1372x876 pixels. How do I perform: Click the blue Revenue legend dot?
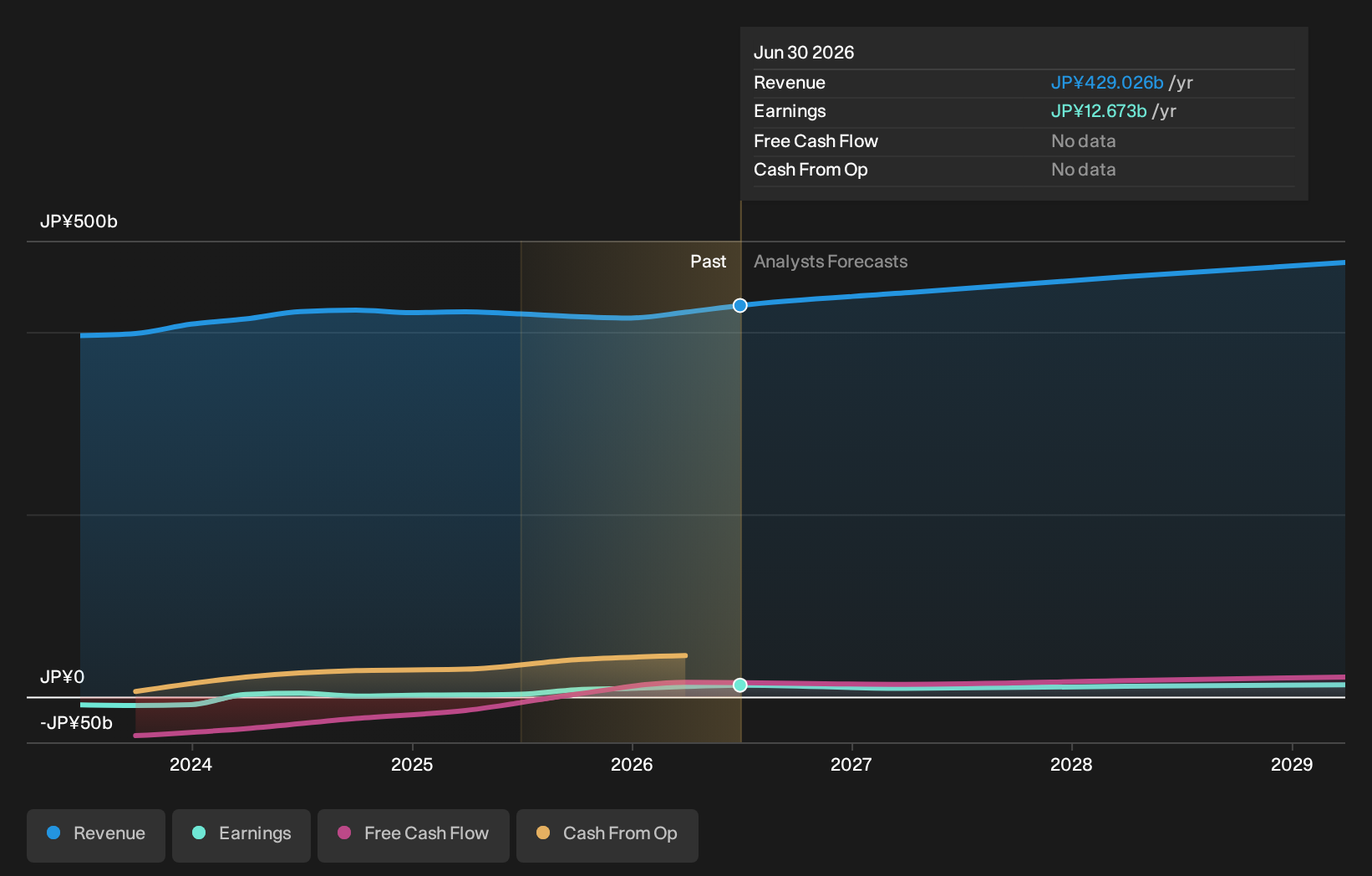click(53, 833)
